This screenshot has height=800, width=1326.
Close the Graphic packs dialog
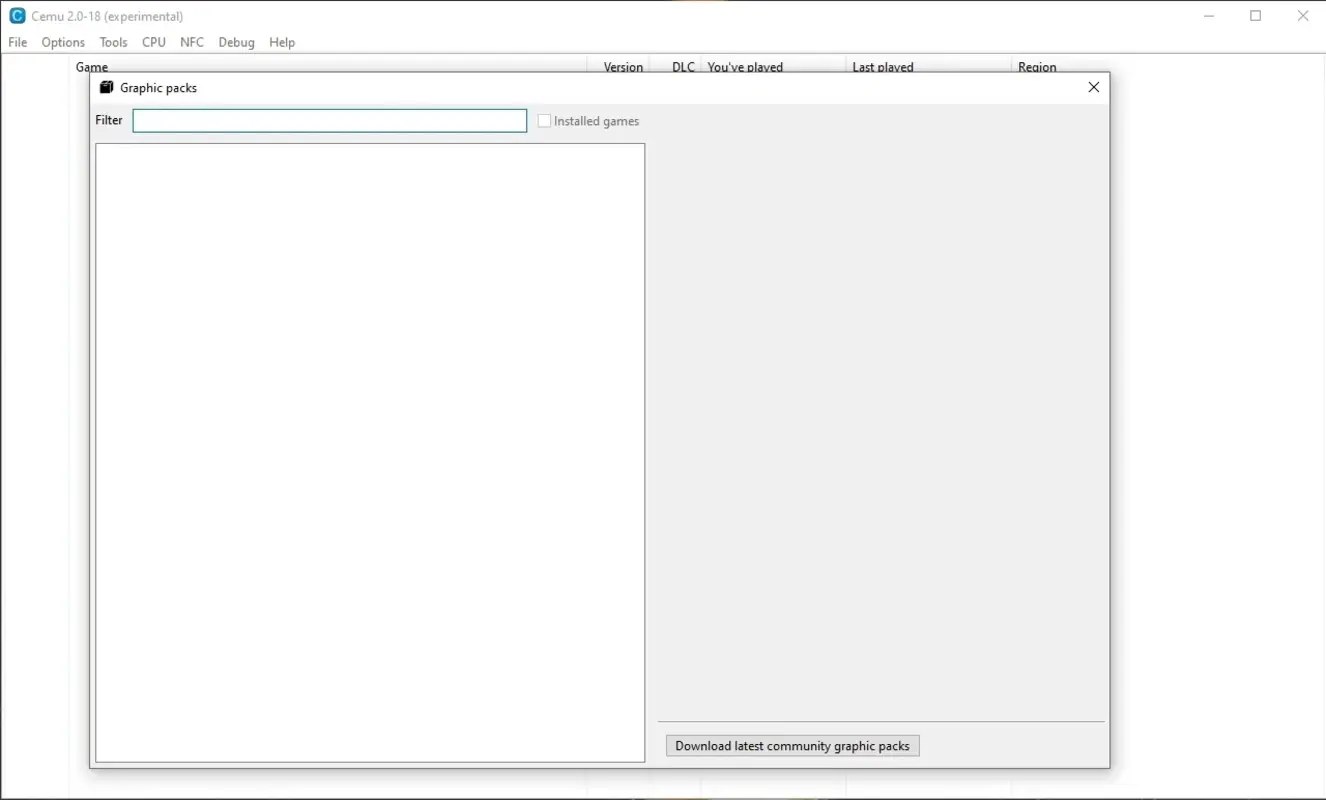tap(1093, 87)
